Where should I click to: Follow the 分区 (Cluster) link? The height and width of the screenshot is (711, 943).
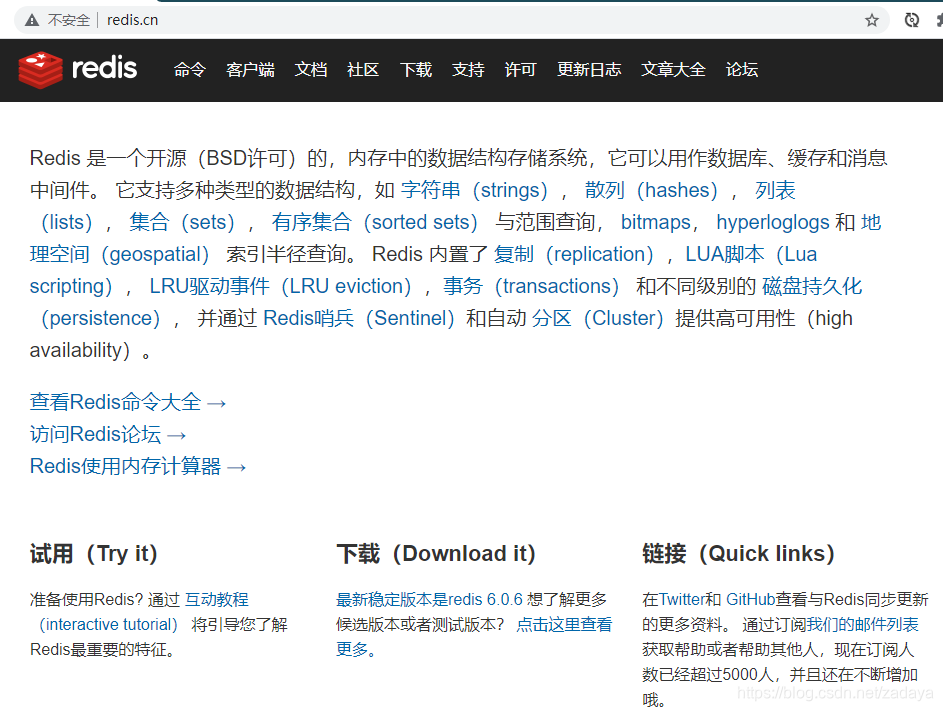click(x=598, y=318)
